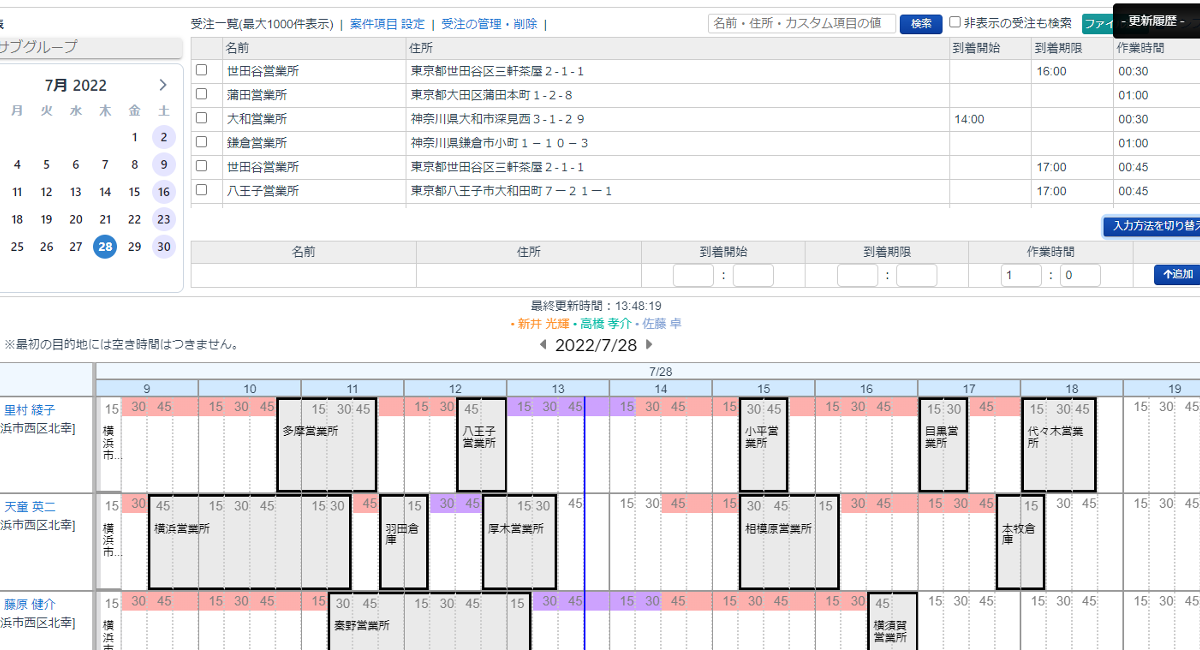Go to previous day arrow beside 2022/7/28
The height and width of the screenshot is (650, 1200).
coord(543,345)
